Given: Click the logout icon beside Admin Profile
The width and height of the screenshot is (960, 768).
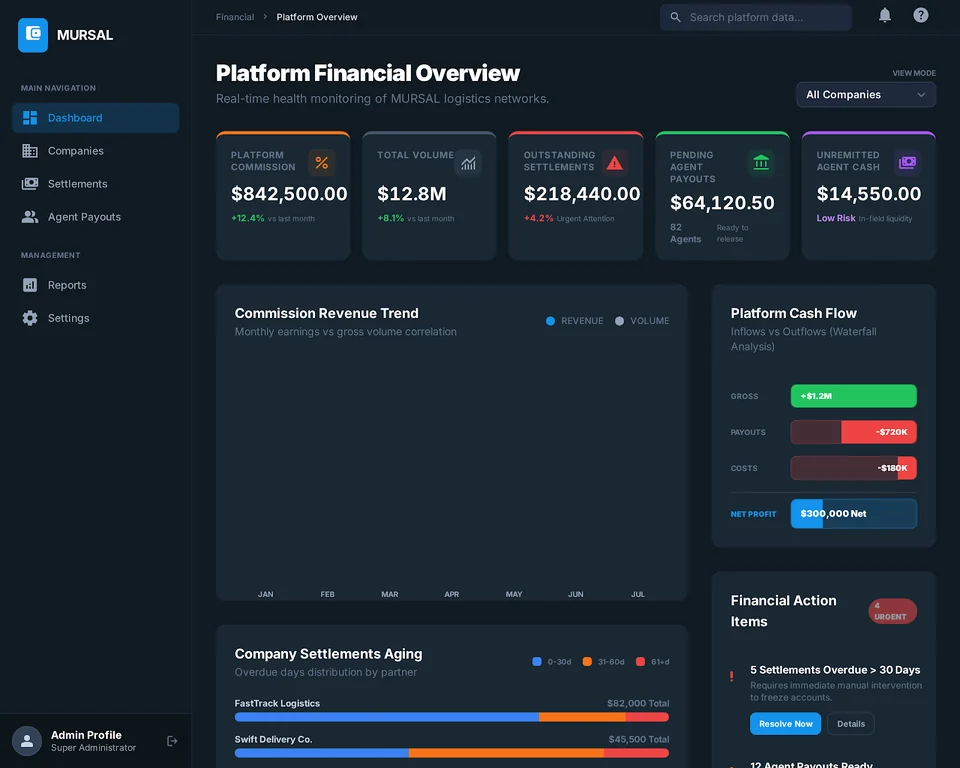Looking at the screenshot, I should [x=172, y=741].
